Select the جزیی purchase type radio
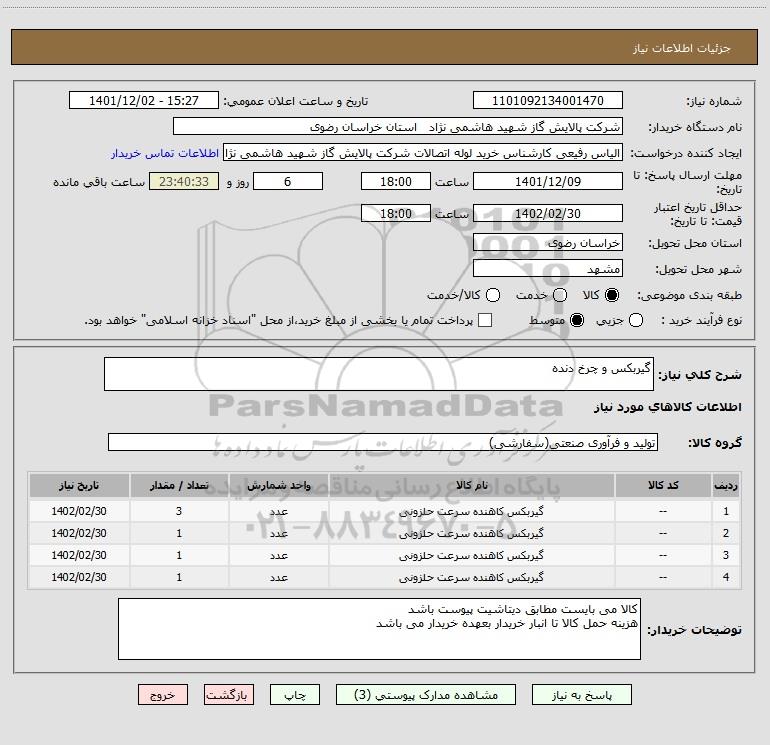 tap(635, 320)
